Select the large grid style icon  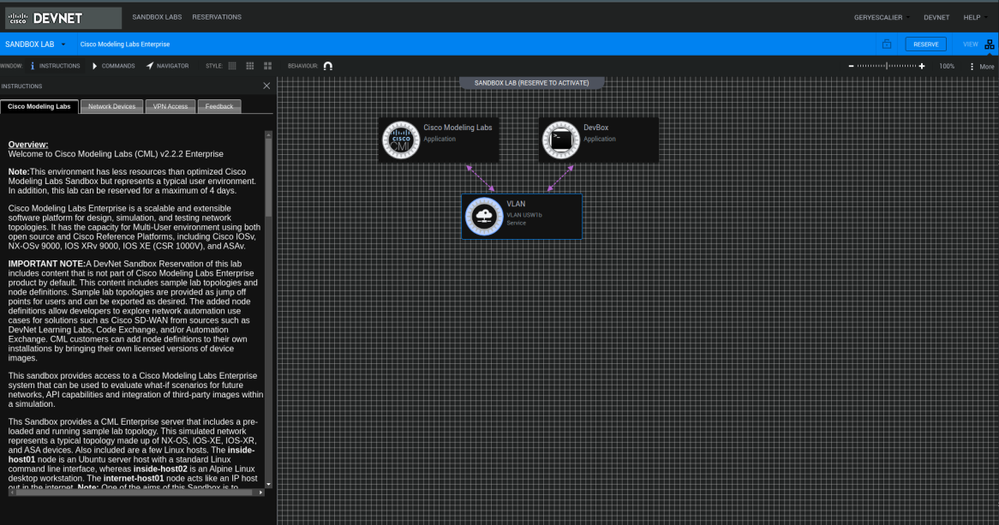[x=268, y=66]
